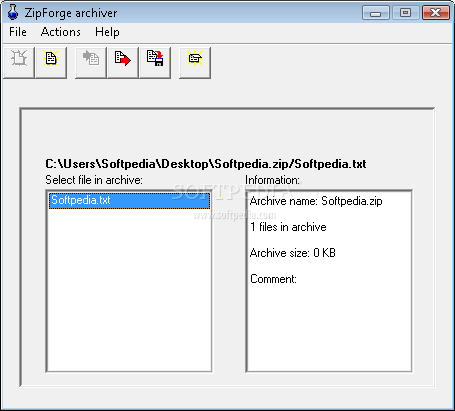The image size is (455, 411).
Task: Click the ZipForge flask icon in title bar
Action: click(13, 12)
